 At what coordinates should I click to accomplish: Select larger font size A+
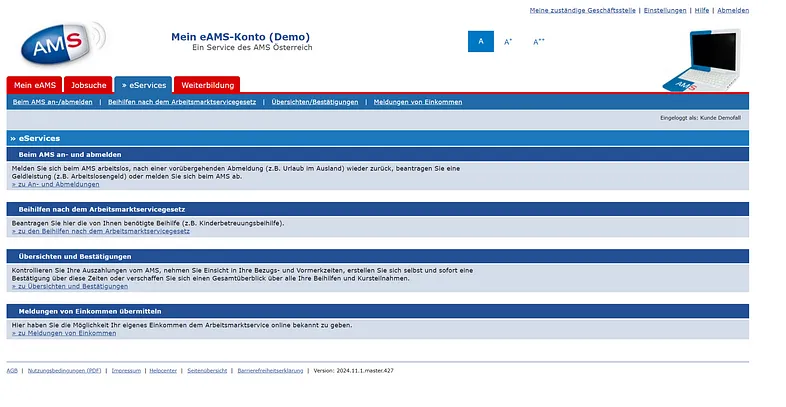coord(508,42)
